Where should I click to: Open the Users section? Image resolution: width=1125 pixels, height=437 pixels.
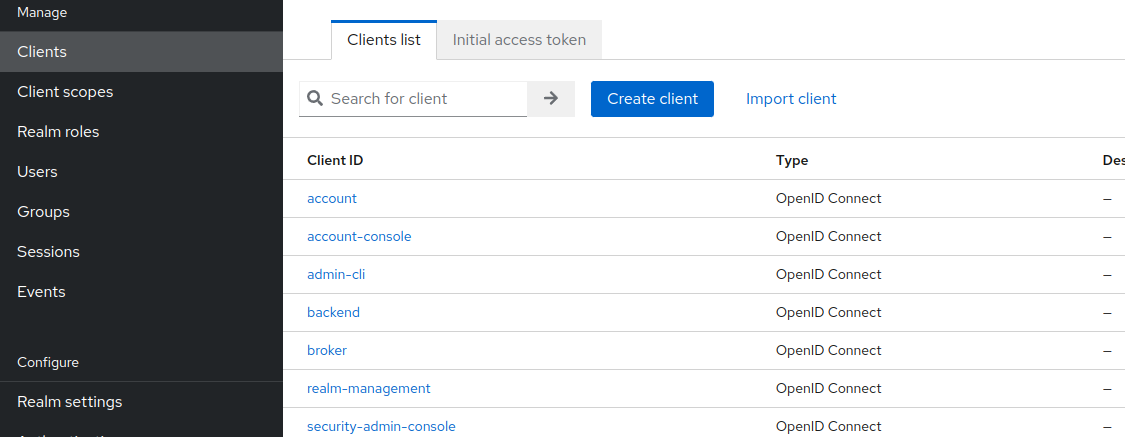[x=141, y=172]
